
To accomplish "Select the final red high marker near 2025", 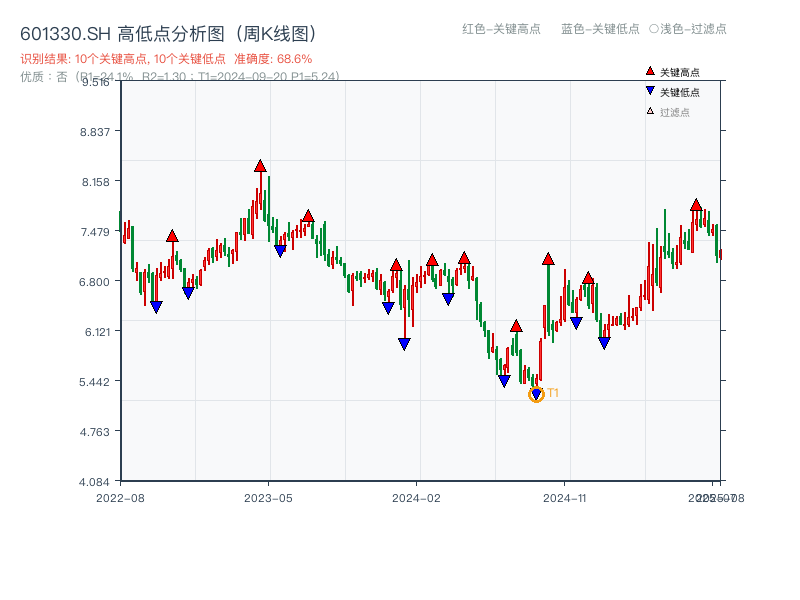I will click(696, 205).
